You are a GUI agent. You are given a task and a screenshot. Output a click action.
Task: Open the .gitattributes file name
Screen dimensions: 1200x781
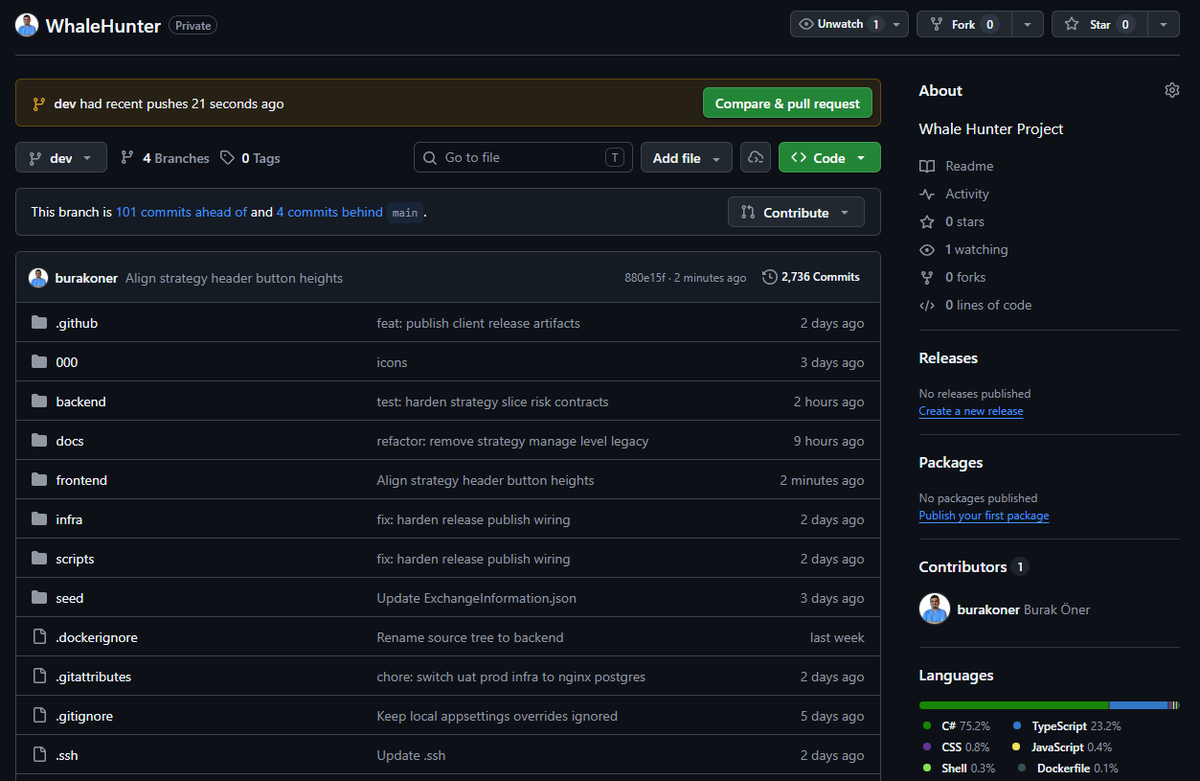(93, 677)
